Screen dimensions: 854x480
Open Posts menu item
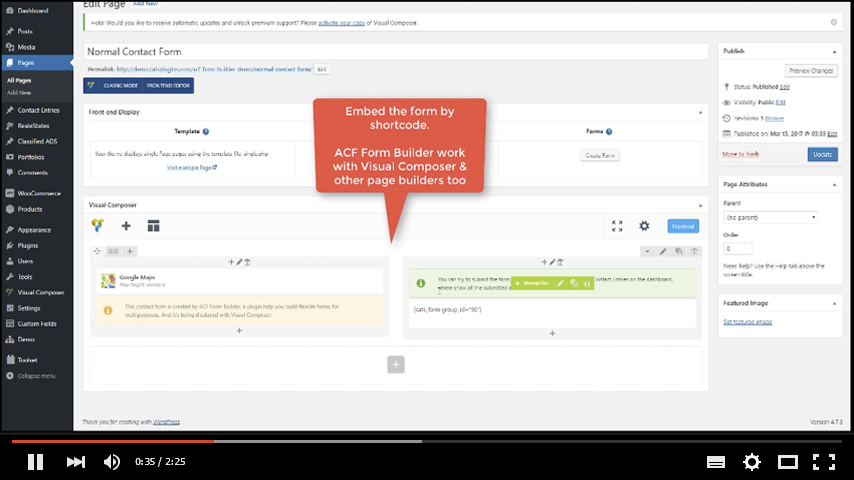coord(25,32)
